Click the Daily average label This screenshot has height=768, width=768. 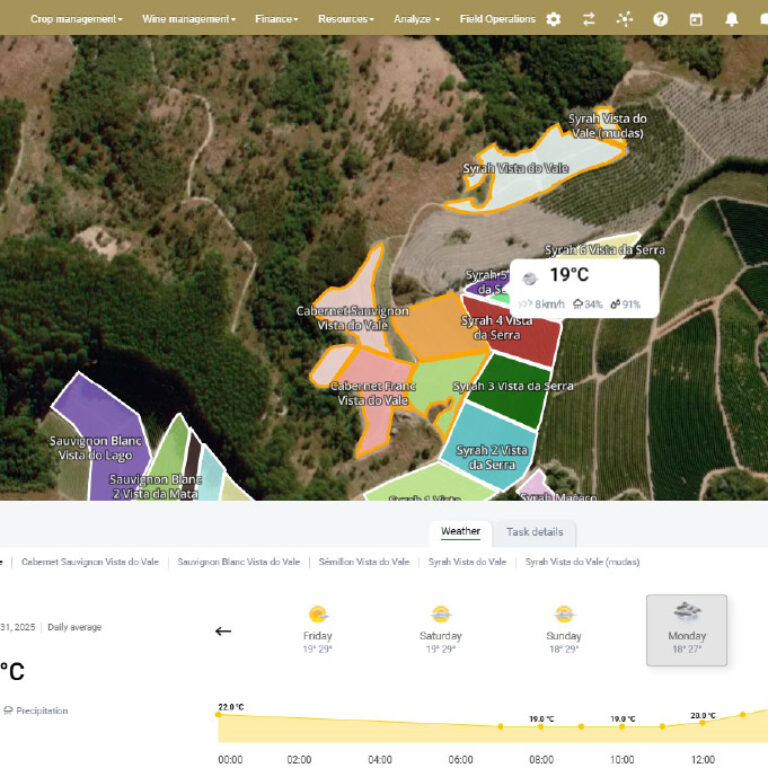(x=74, y=627)
